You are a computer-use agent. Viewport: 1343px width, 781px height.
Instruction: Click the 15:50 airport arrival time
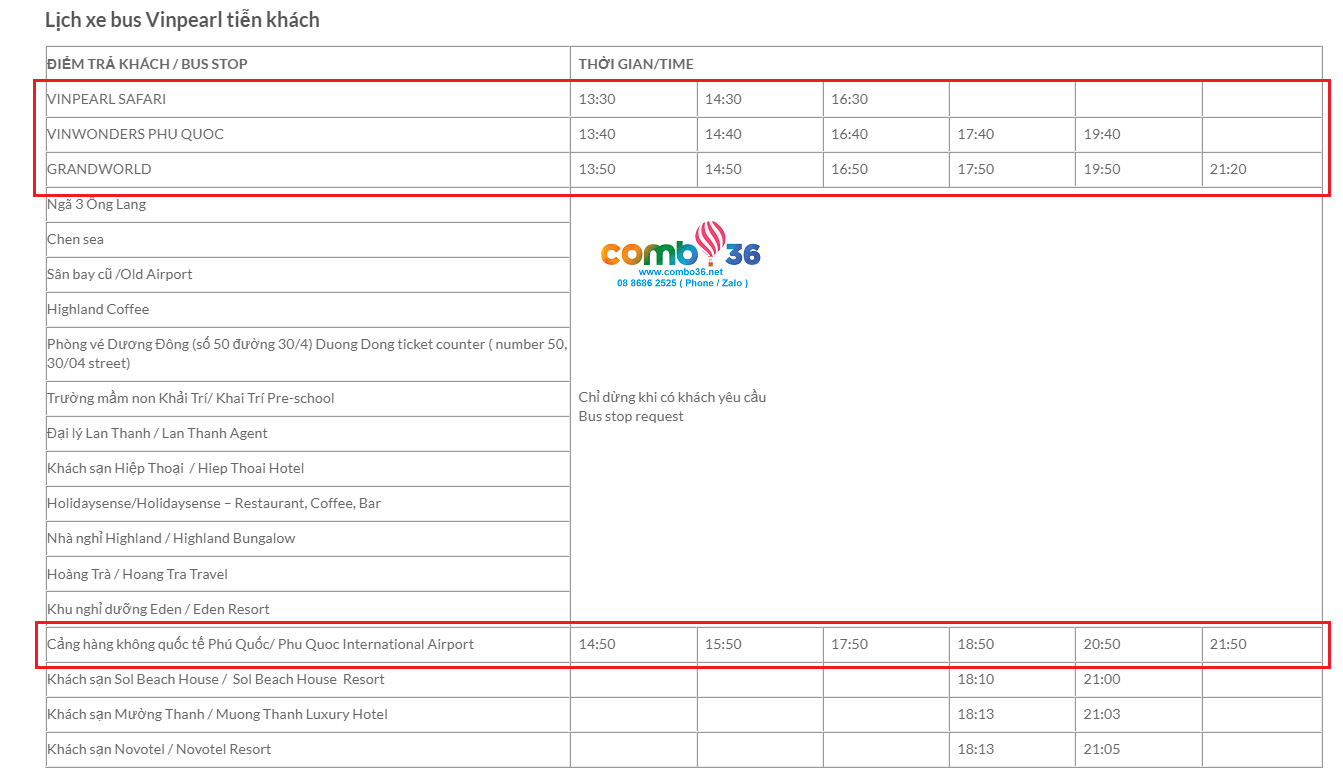click(723, 644)
